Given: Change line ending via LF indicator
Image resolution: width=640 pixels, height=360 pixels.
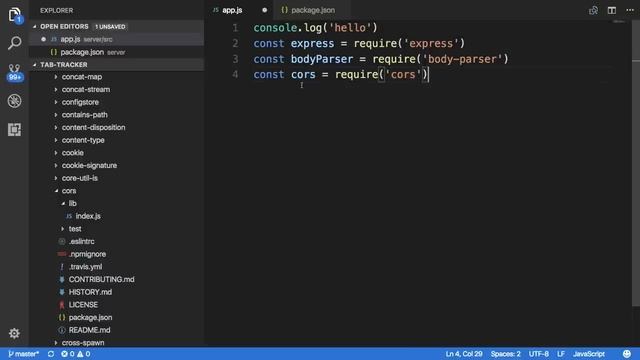Looking at the screenshot, I should [561, 354].
